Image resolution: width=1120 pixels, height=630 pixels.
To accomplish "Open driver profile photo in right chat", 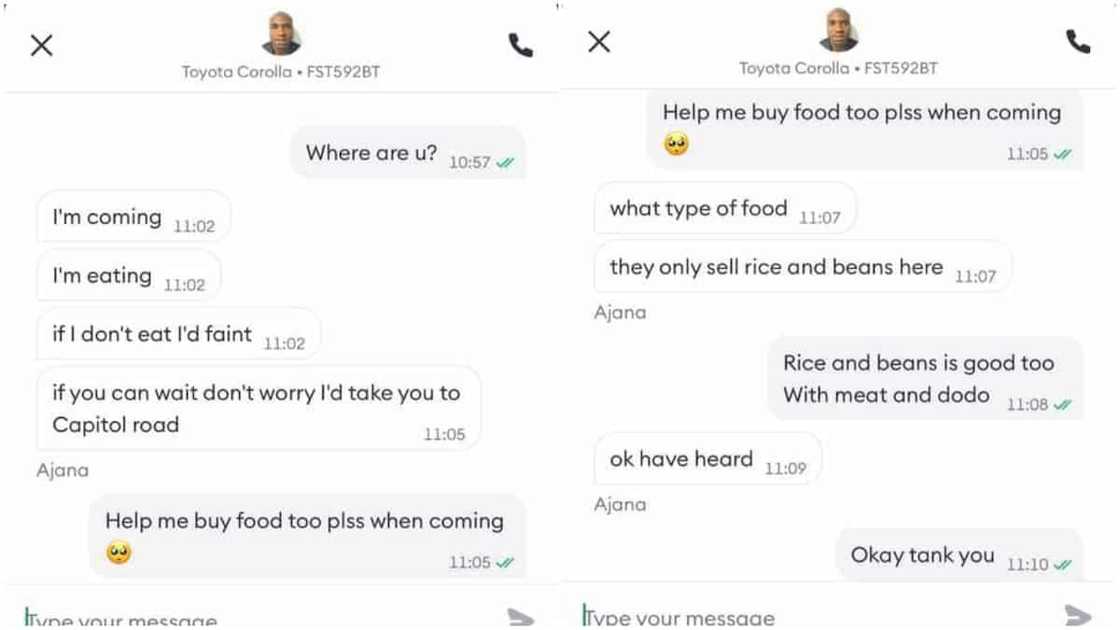I will click(839, 30).
